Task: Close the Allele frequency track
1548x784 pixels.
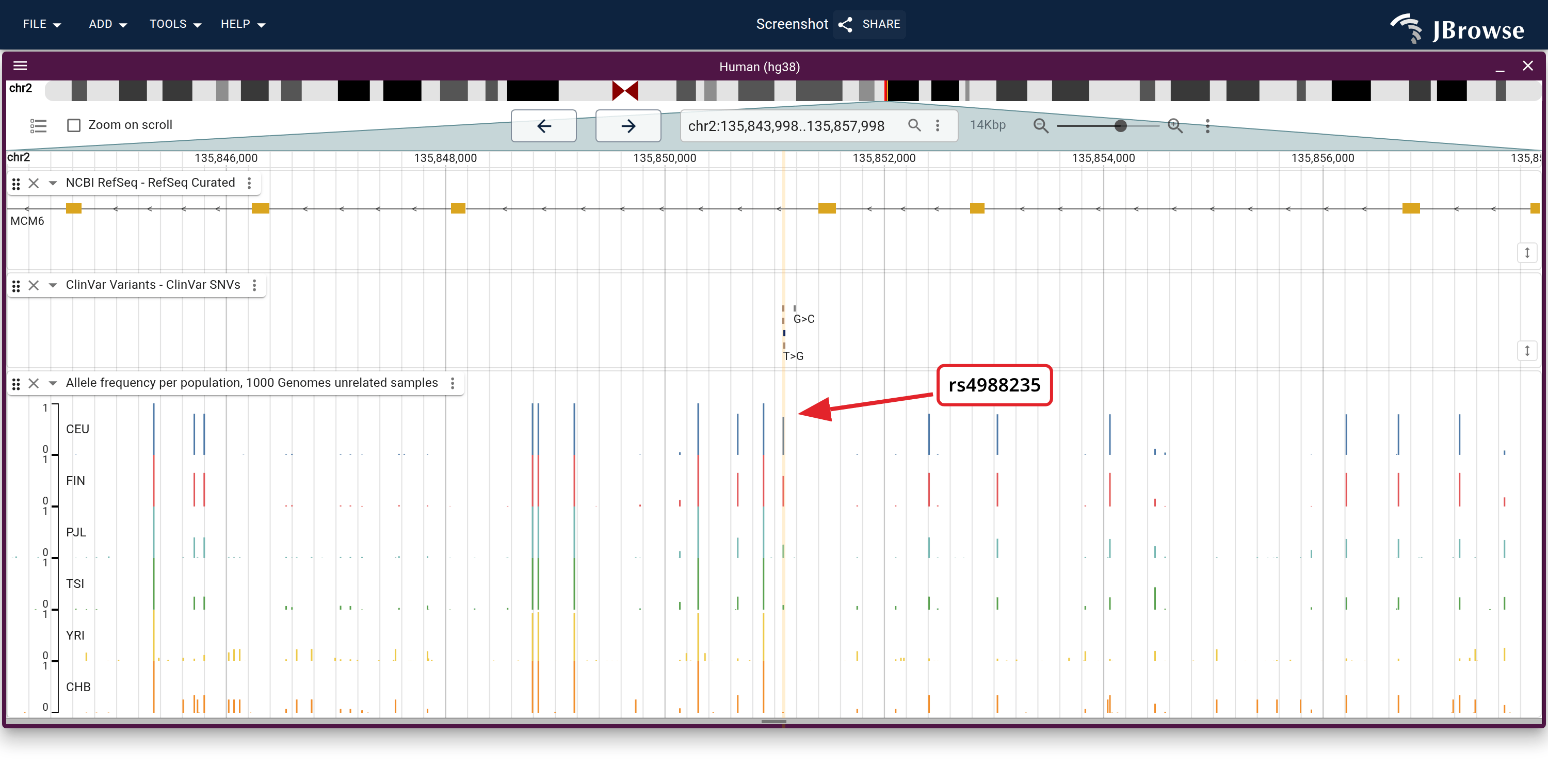Action: (x=34, y=383)
